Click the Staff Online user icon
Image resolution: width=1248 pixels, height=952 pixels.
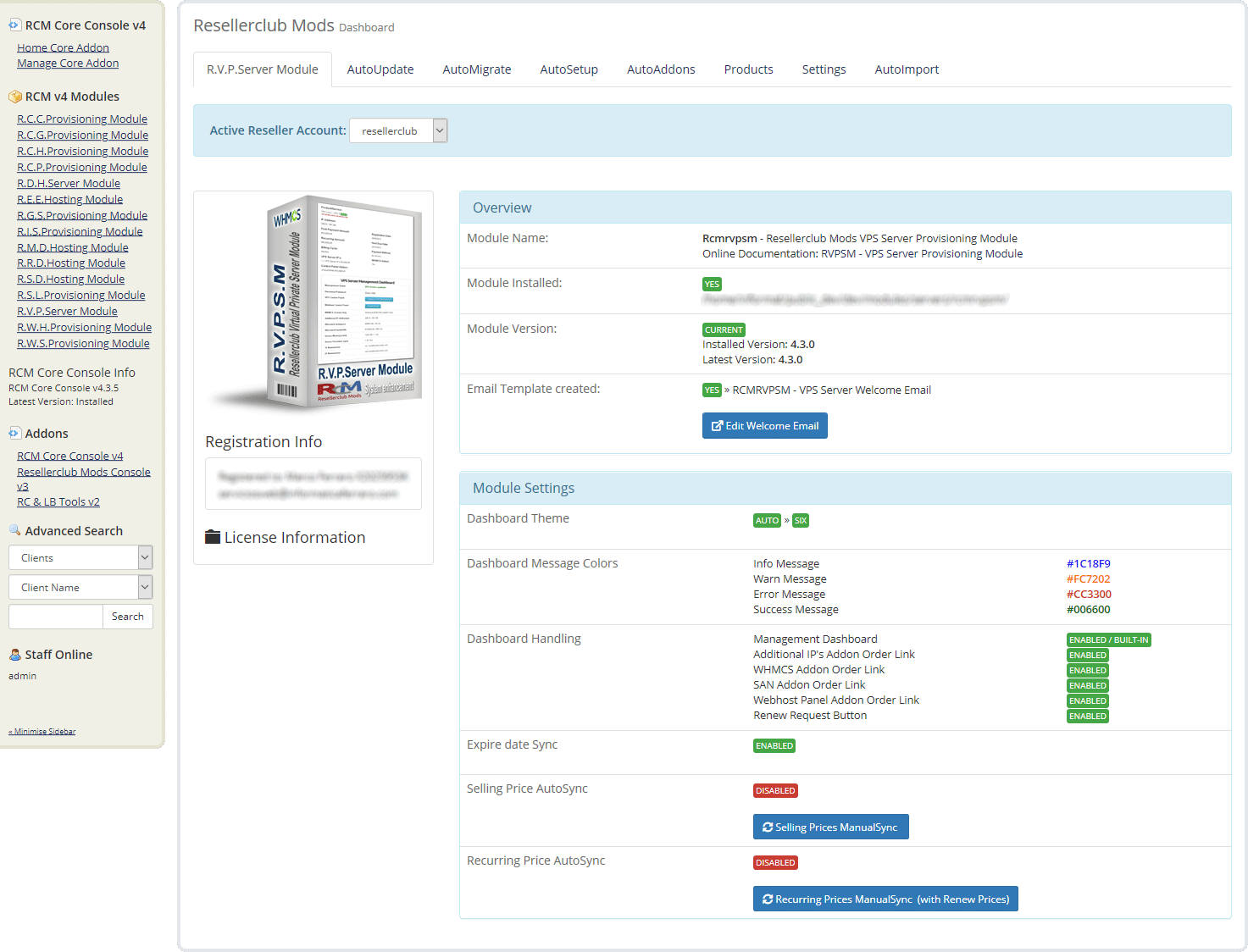(14, 655)
